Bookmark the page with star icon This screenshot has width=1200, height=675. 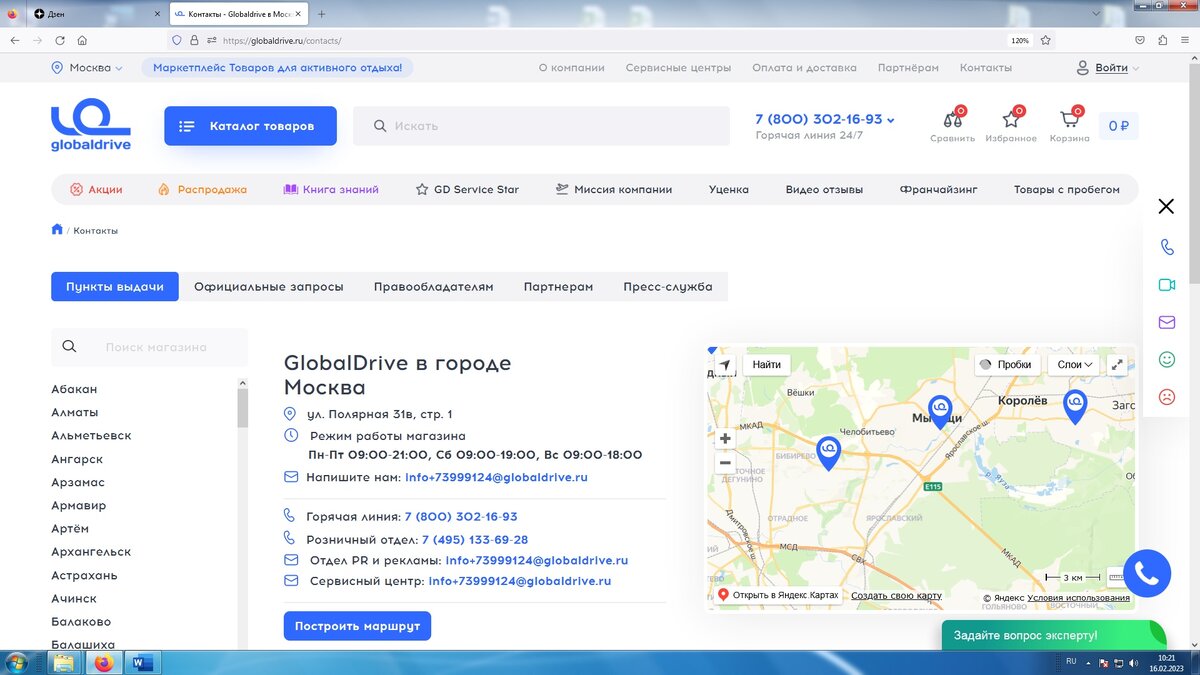pyautogui.click(x=1045, y=41)
